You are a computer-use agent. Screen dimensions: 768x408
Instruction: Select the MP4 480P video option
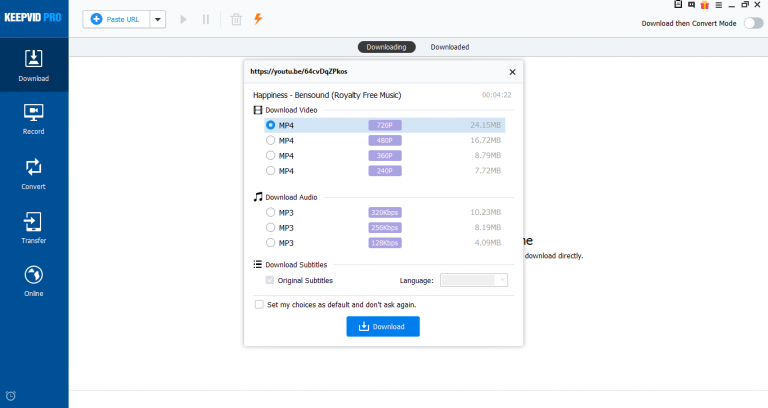click(271, 141)
